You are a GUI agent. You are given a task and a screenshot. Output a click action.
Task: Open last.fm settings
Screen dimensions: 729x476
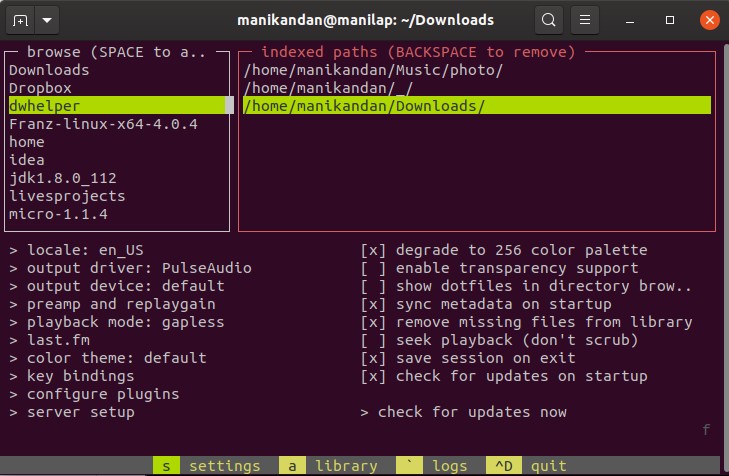tap(49, 340)
